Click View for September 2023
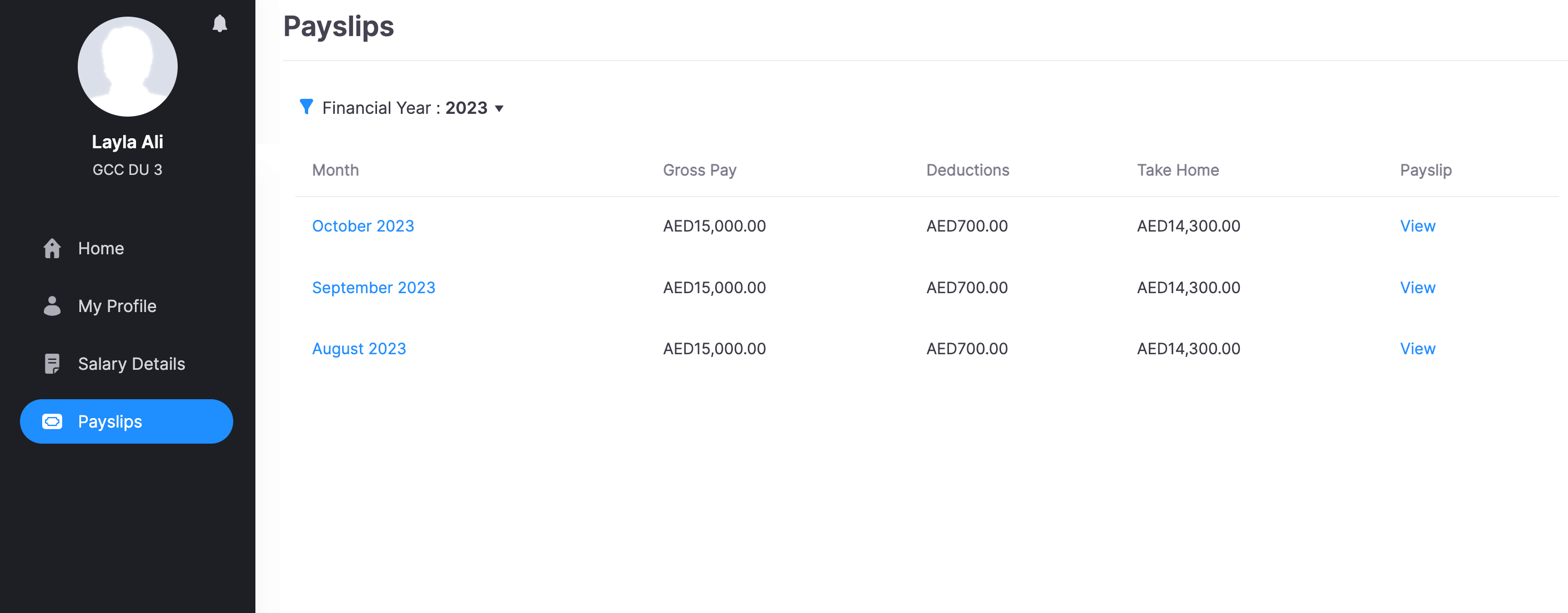This screenshot has width=1568, height=613. tap(1417, 287)
